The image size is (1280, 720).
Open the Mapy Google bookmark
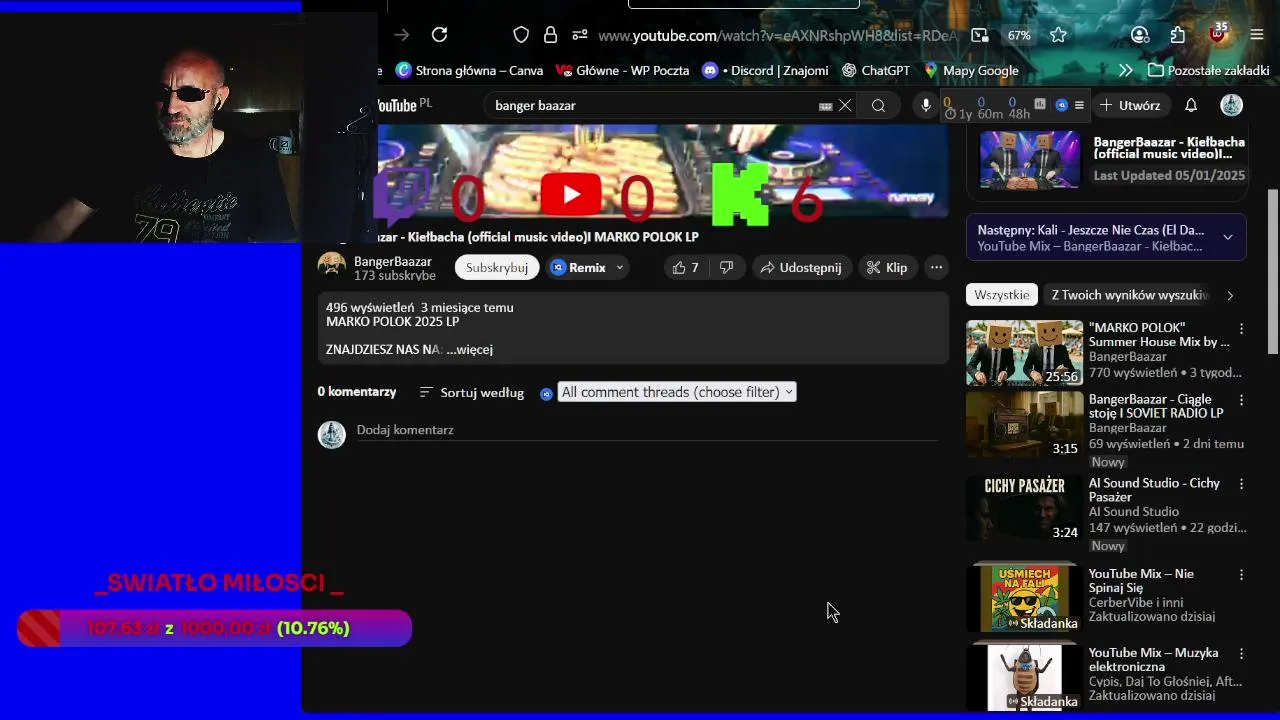[971, 70]
